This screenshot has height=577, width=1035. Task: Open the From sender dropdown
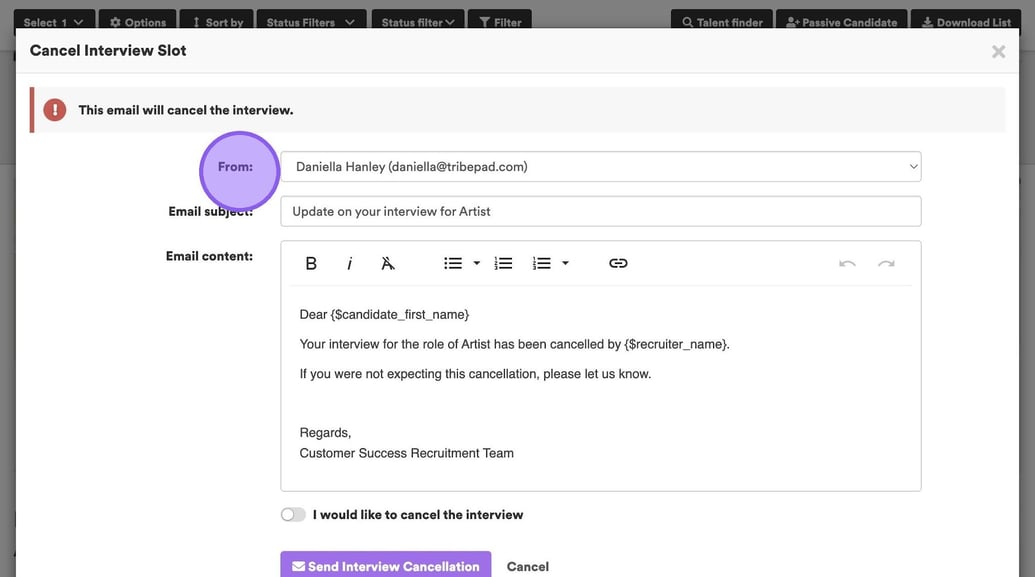pyautogui.click(x=600, y=167)
